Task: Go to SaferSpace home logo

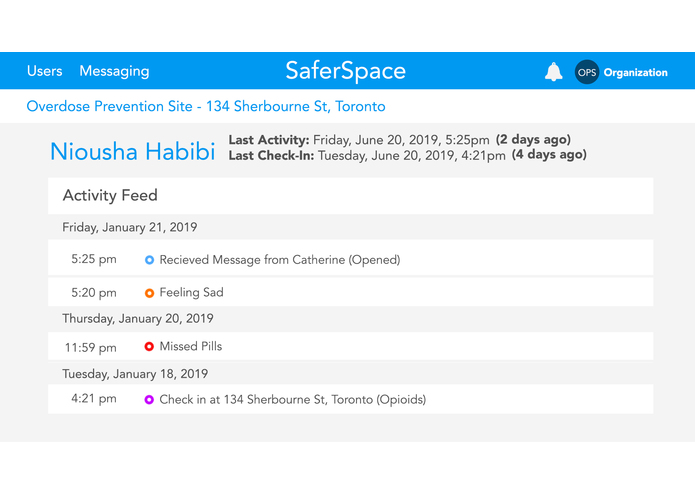Action: 346,71
